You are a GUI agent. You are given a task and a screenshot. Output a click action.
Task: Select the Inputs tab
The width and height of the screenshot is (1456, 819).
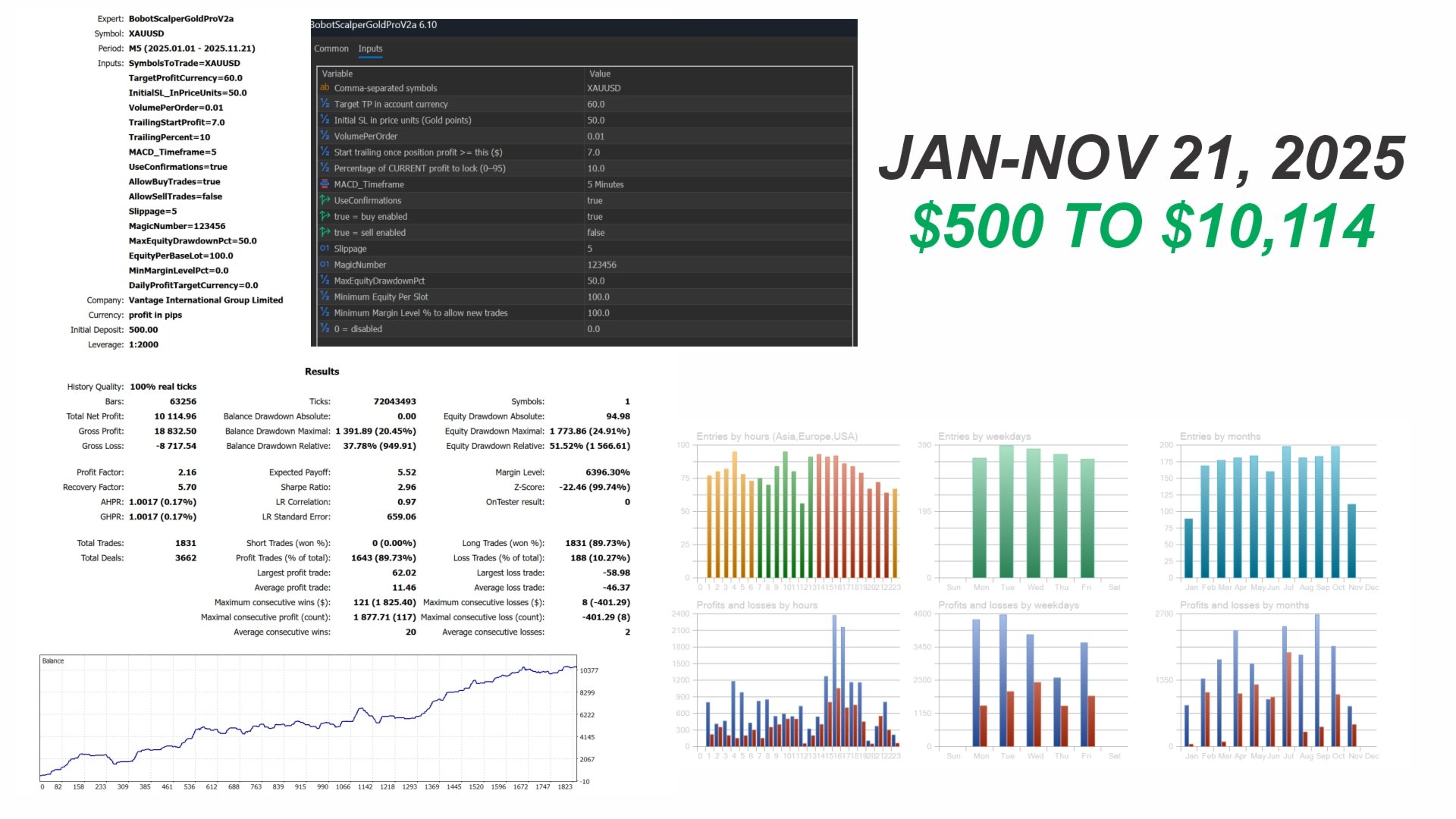[370, 49]
